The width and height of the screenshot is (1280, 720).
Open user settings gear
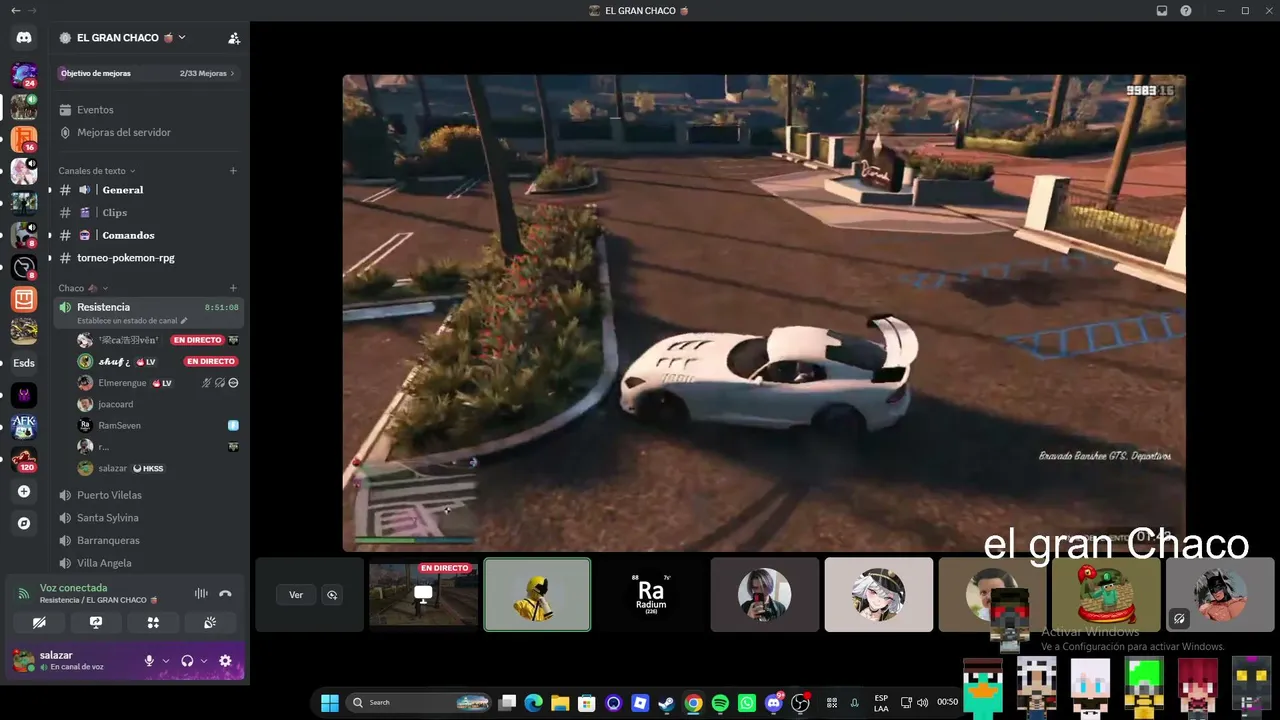(x=225, y=661)
